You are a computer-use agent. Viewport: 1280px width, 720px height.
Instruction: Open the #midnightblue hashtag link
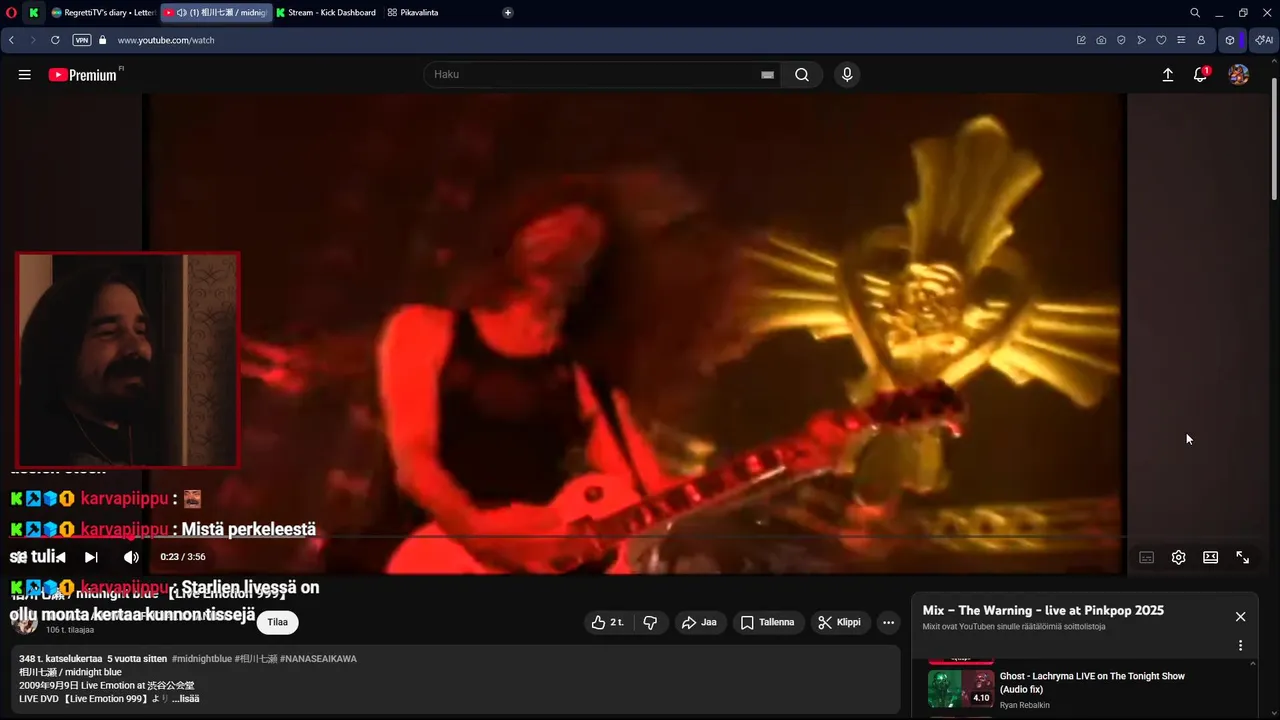tap(202, 659)
